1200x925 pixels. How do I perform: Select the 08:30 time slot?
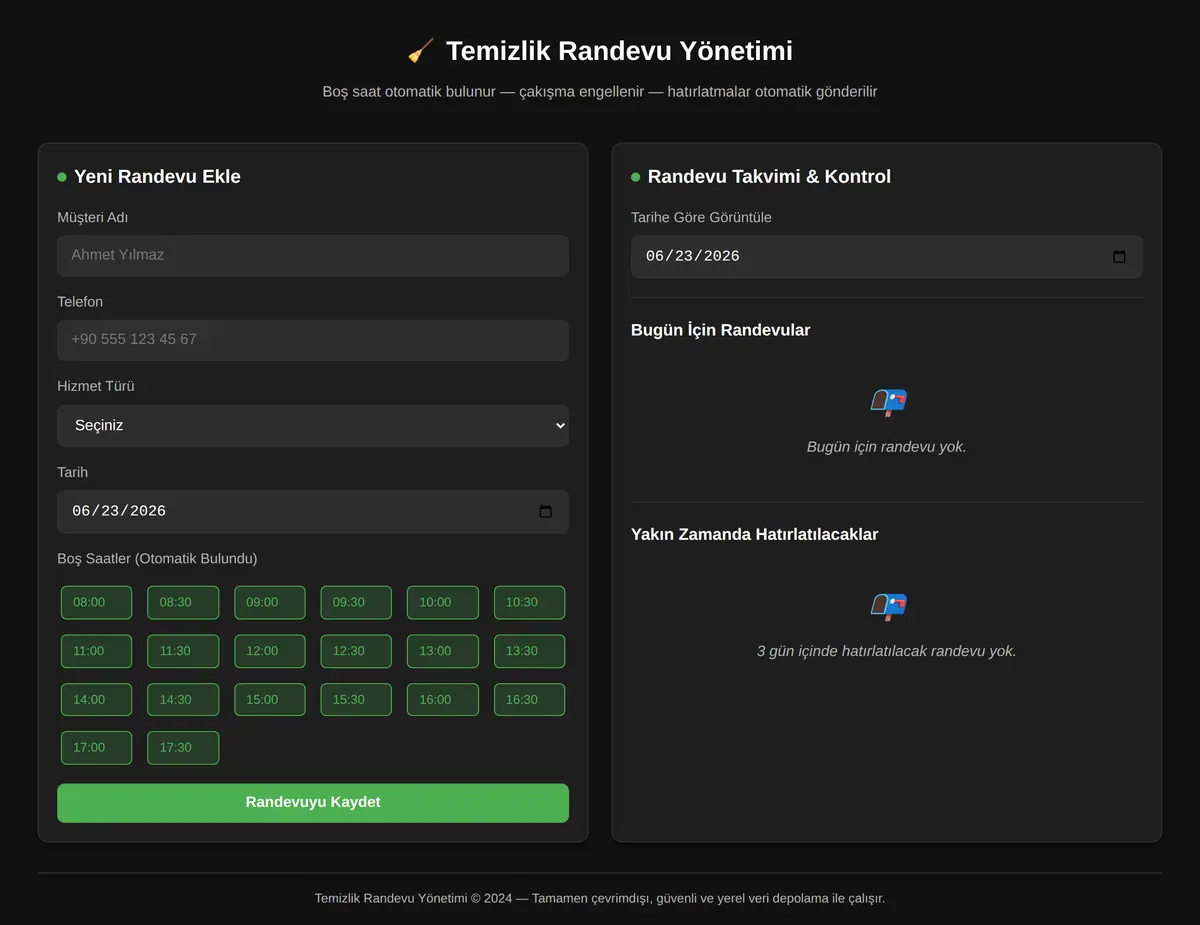[183, 603]
